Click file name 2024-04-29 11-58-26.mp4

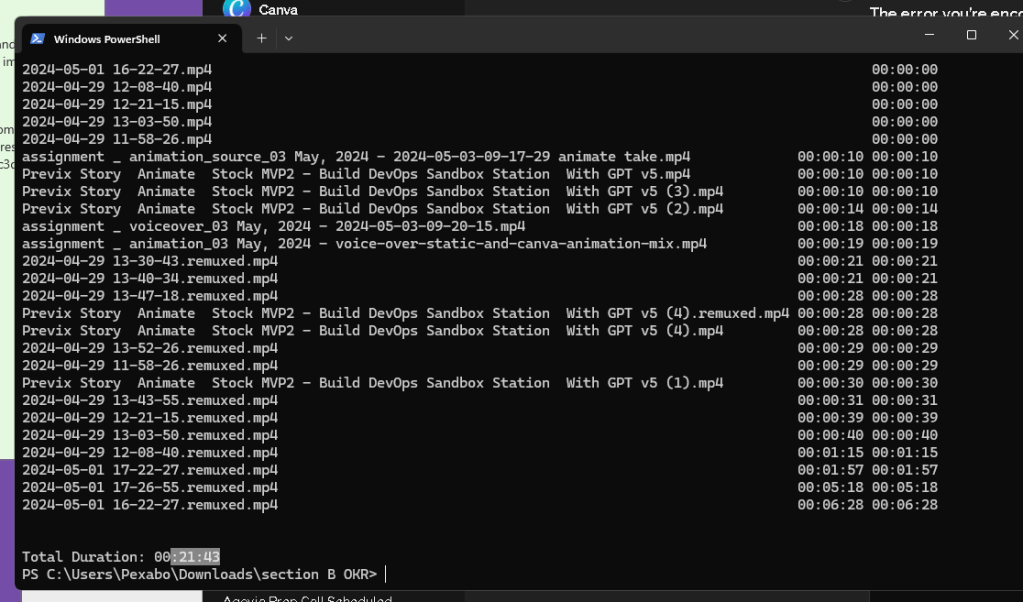click(117, 139)
